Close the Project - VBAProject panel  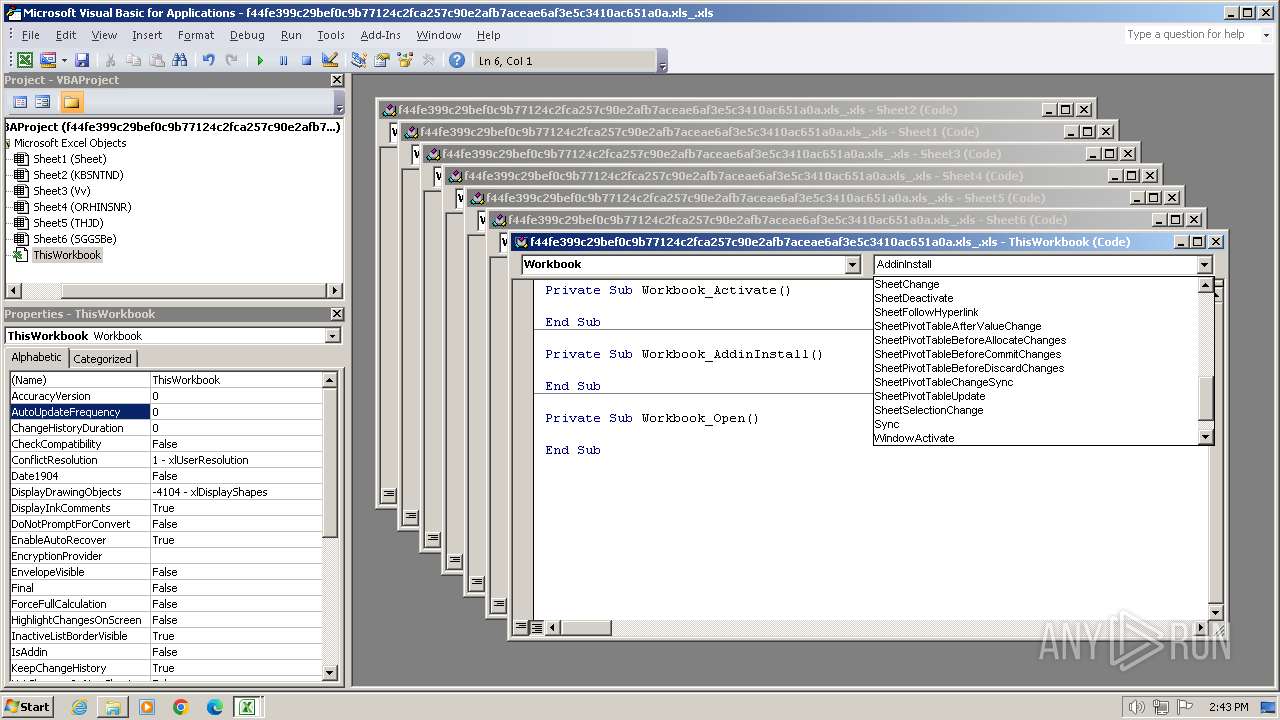[336, 80]
